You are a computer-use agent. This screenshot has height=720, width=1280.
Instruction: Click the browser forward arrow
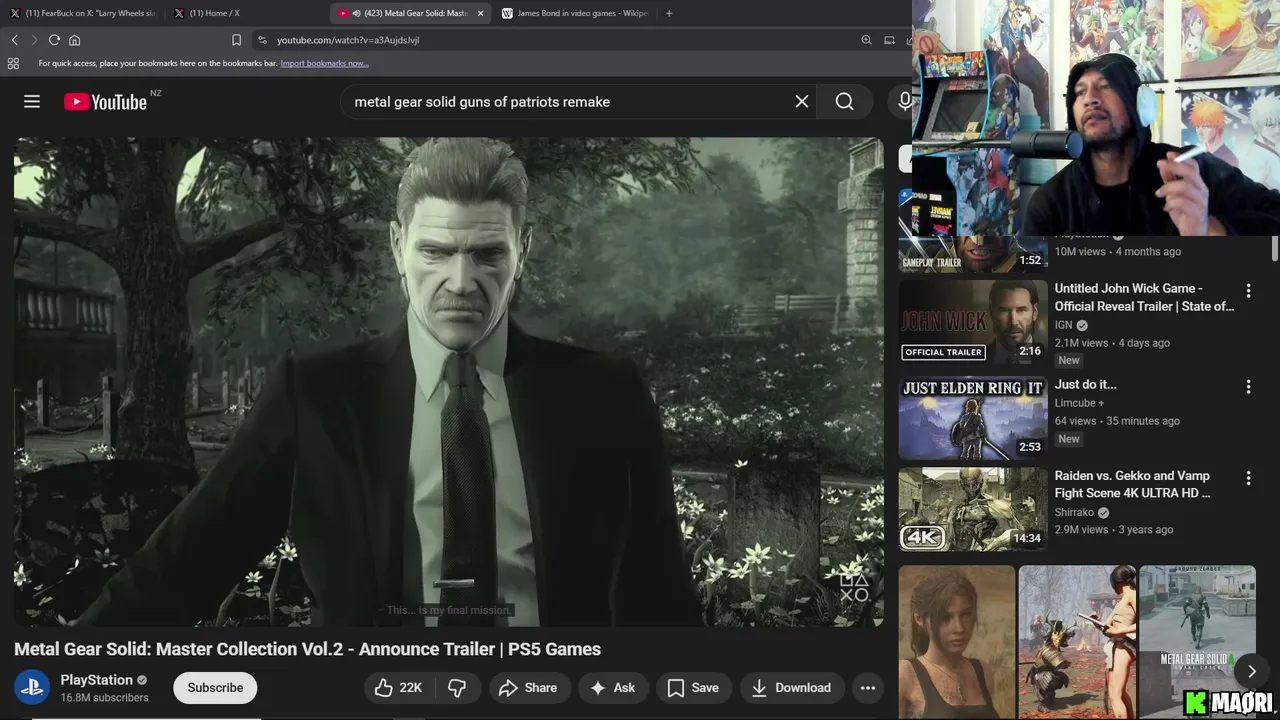click(34, 40)
